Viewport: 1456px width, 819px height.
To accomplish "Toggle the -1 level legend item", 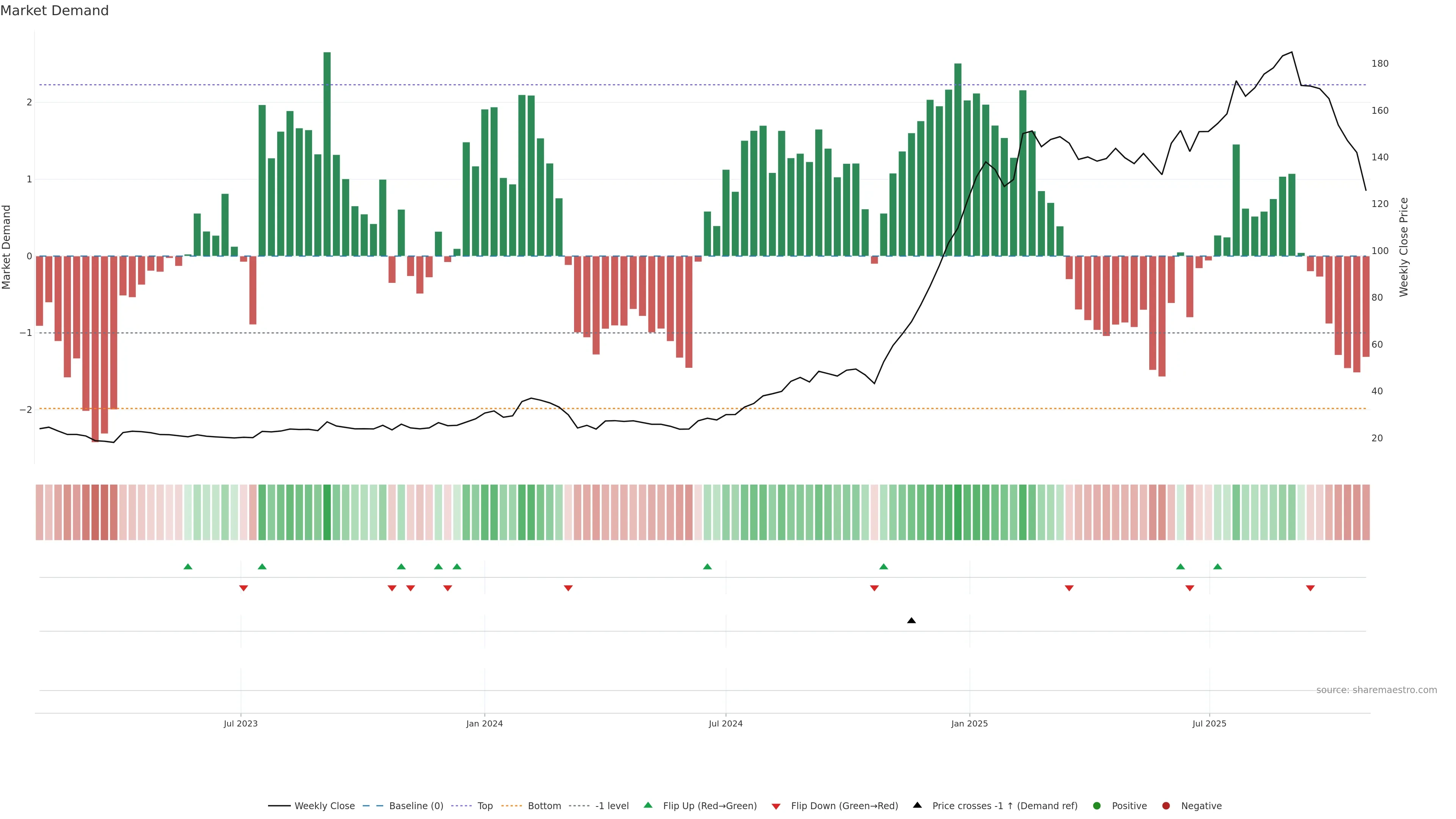I will 612,806.
